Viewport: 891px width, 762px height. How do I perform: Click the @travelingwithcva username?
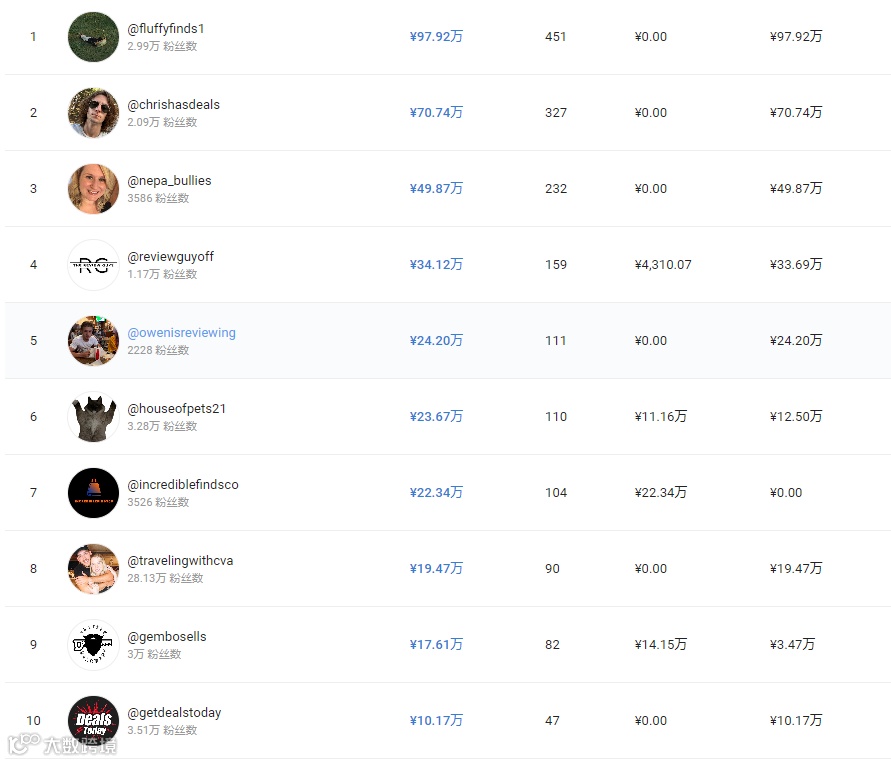(x=180, y=561)
